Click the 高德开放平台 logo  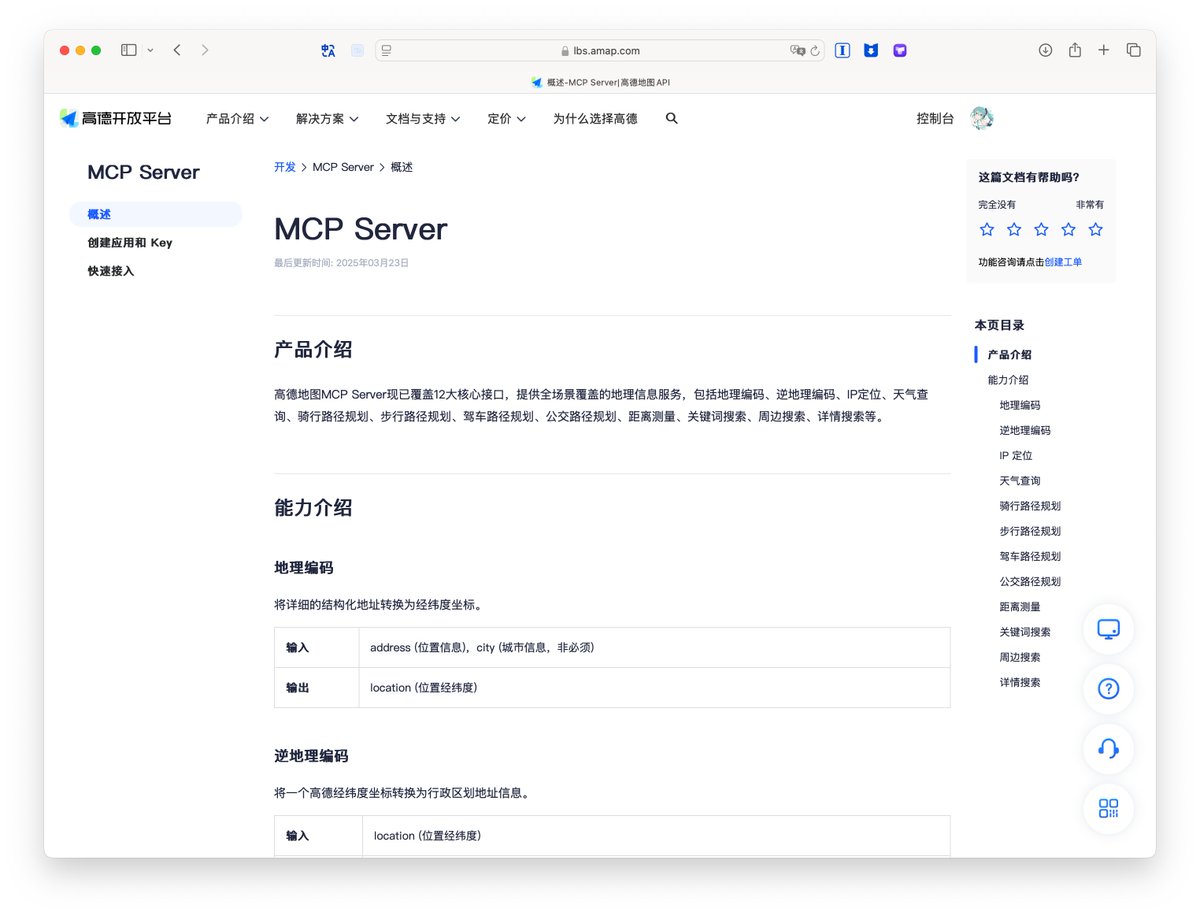115,118
